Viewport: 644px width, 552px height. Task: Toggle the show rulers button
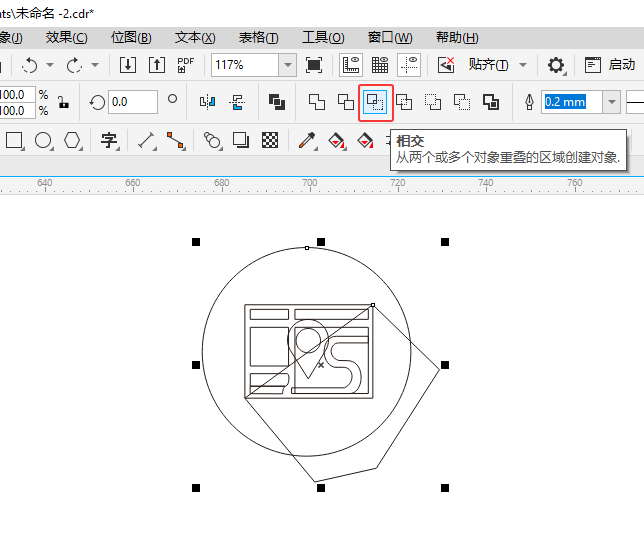click(351, 65)
